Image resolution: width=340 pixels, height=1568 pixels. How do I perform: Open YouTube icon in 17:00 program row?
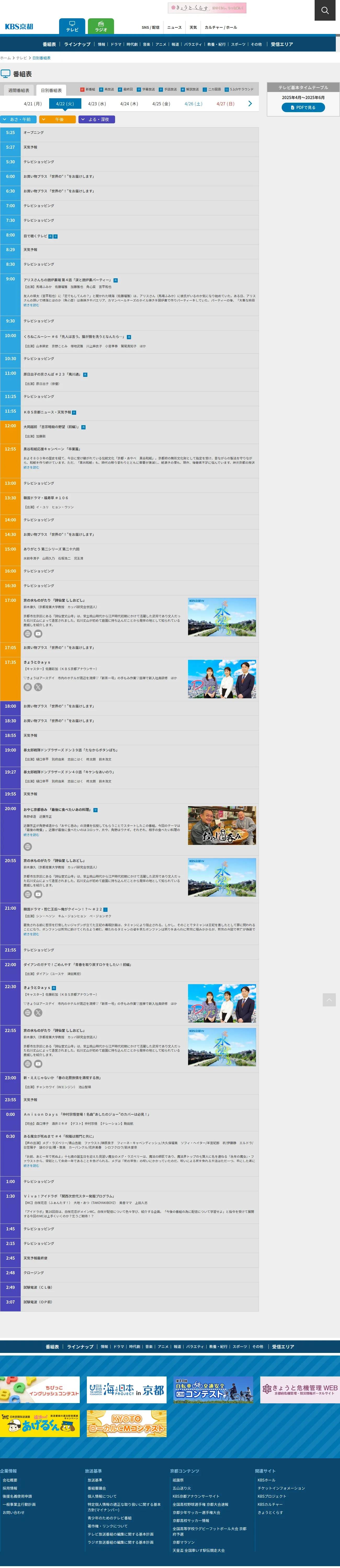38,634
